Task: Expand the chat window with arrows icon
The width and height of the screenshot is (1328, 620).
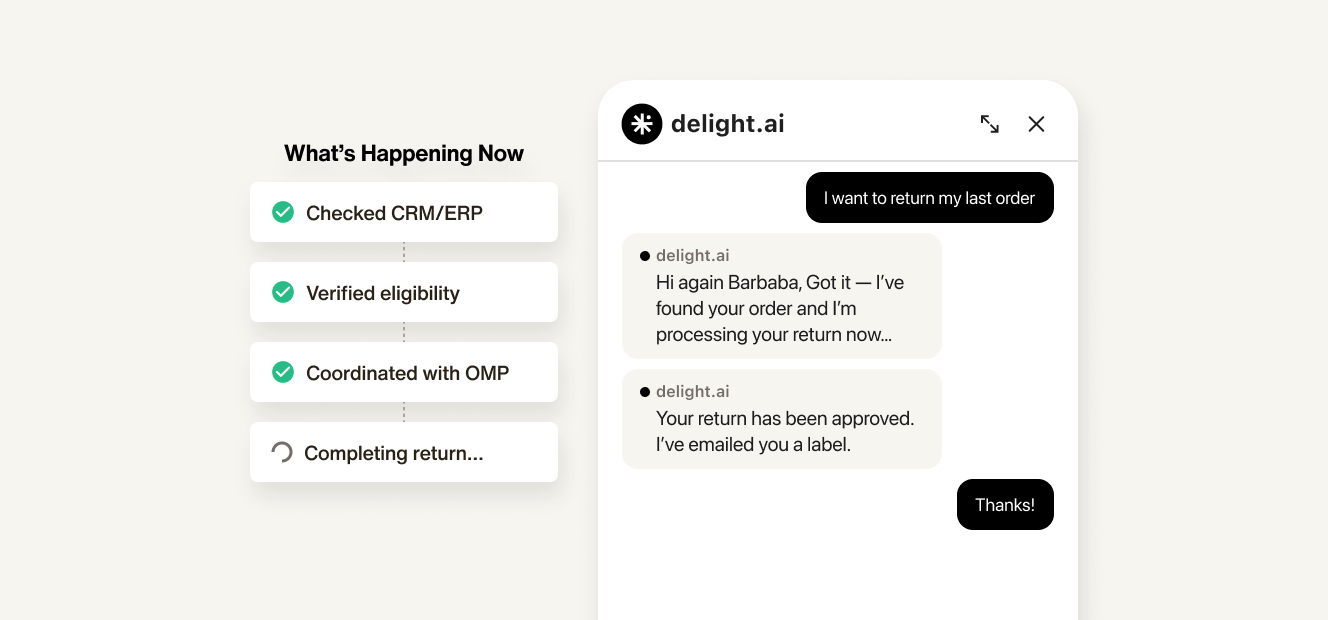Action: coord(989,124)
